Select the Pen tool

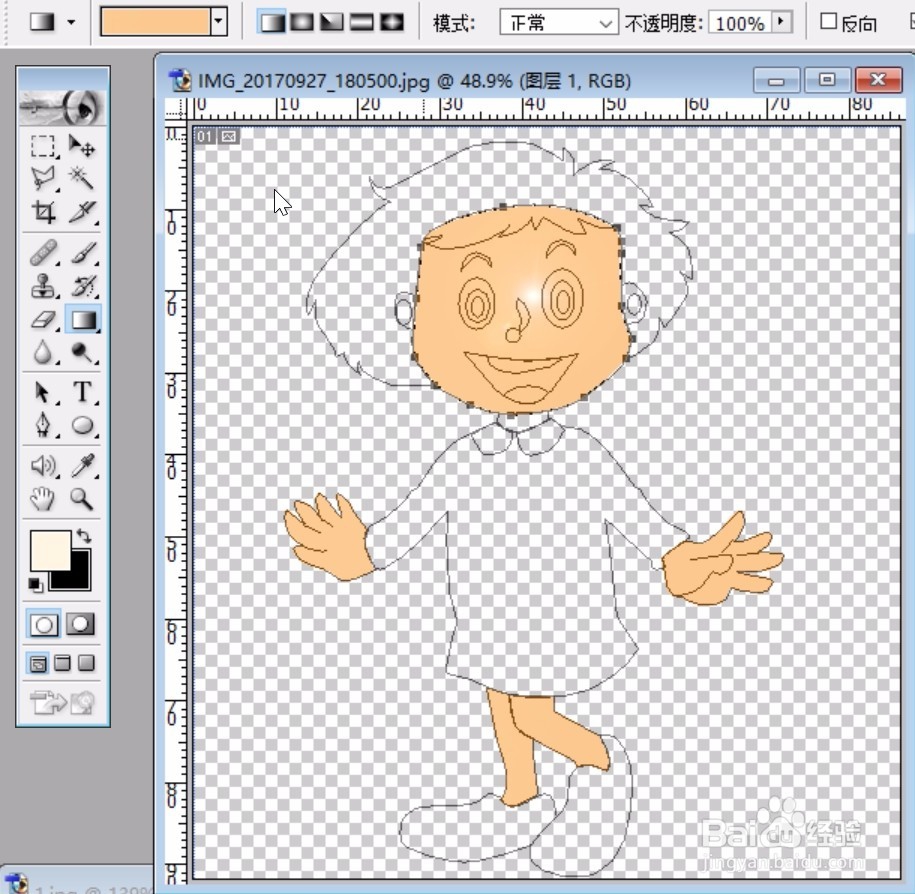43,425
